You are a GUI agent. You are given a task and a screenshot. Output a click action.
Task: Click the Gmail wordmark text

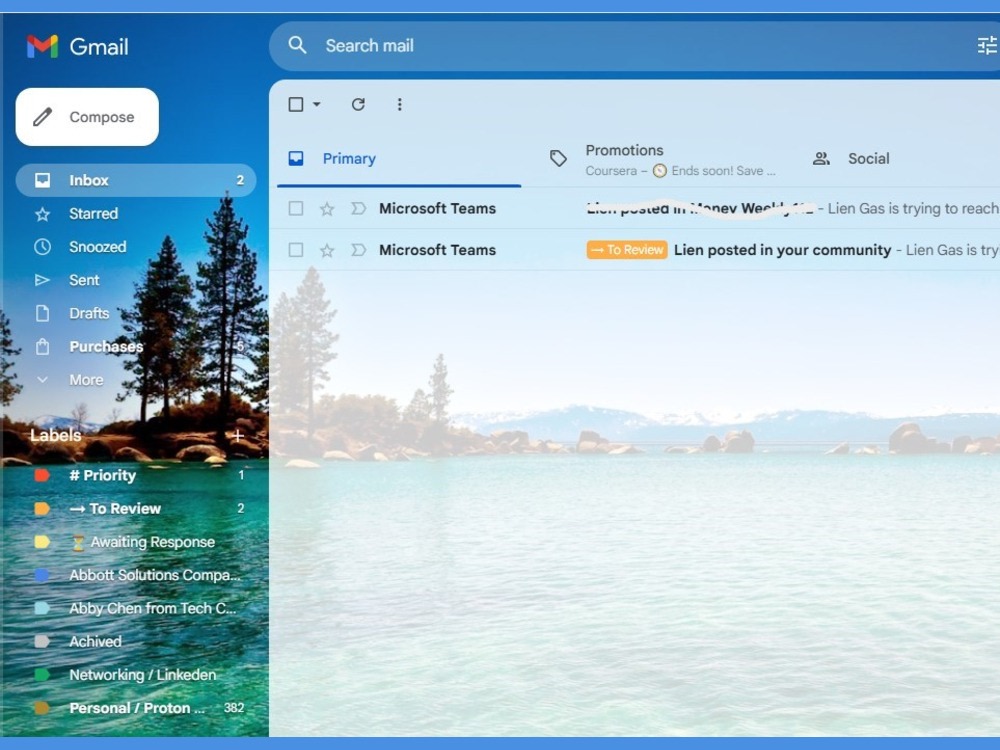click(x=99, y=47)
